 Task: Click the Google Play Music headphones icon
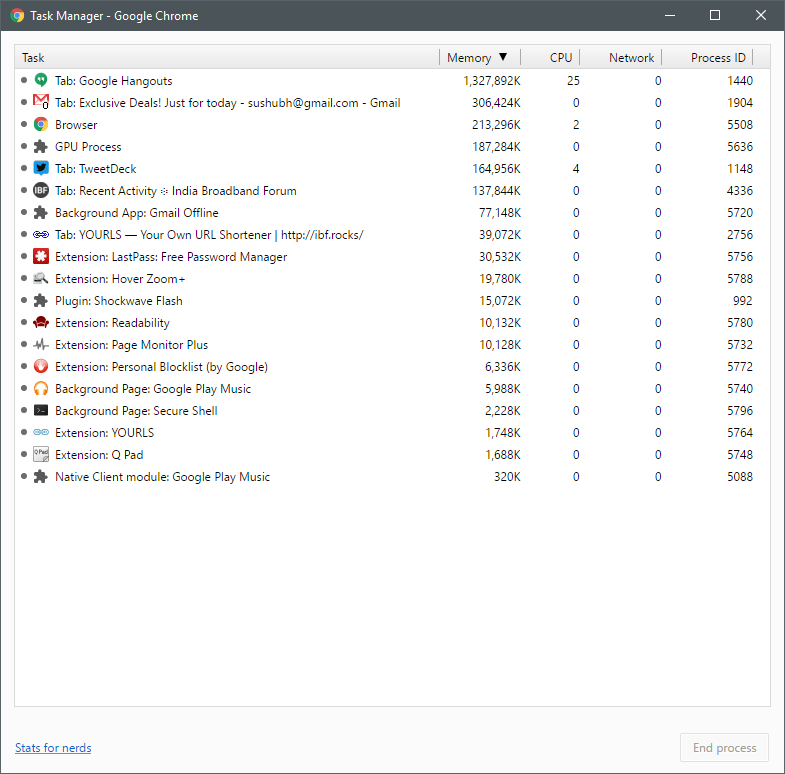point(41,389)
